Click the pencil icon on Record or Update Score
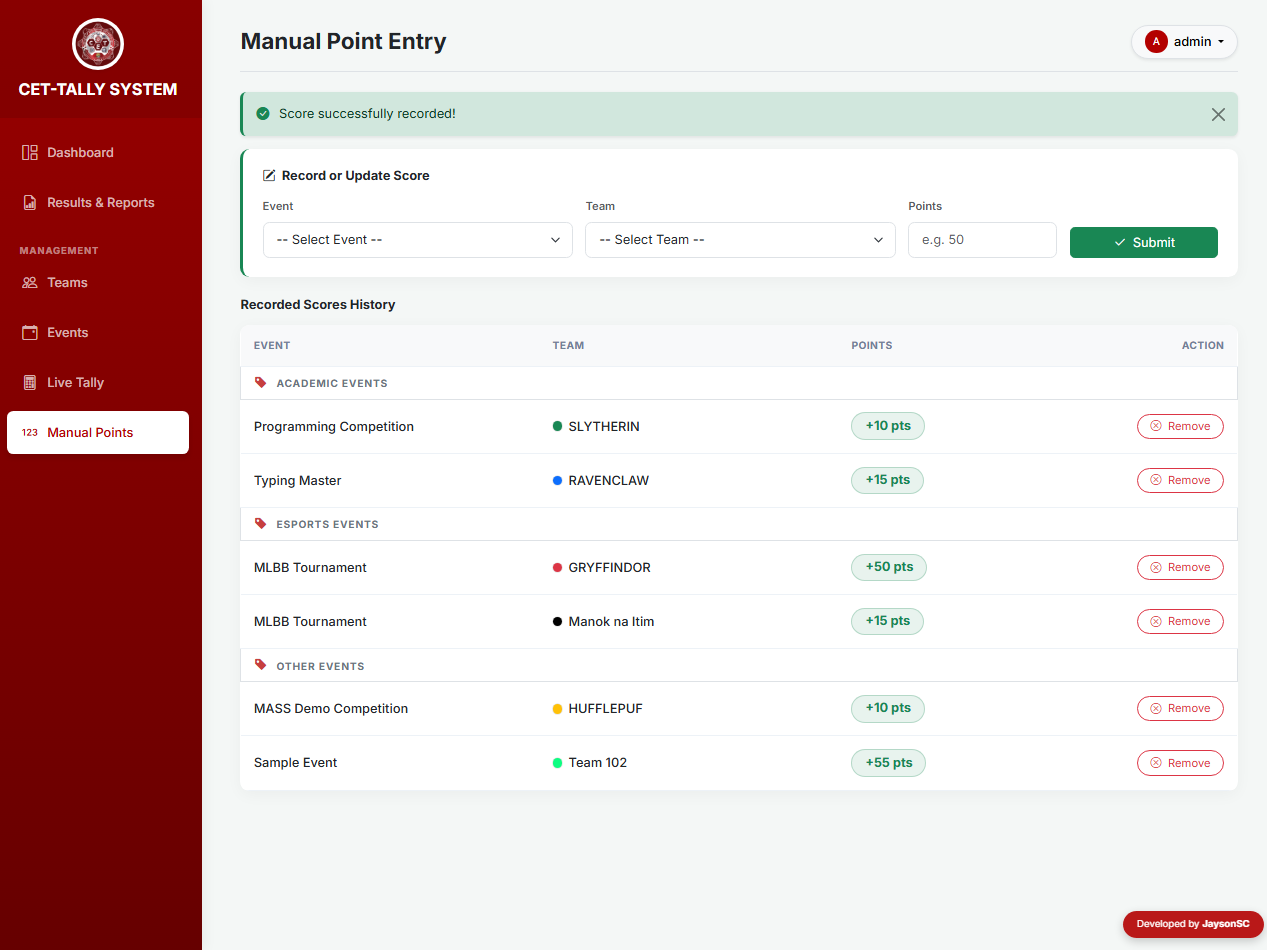The image size is (1267, 950). 268,174
